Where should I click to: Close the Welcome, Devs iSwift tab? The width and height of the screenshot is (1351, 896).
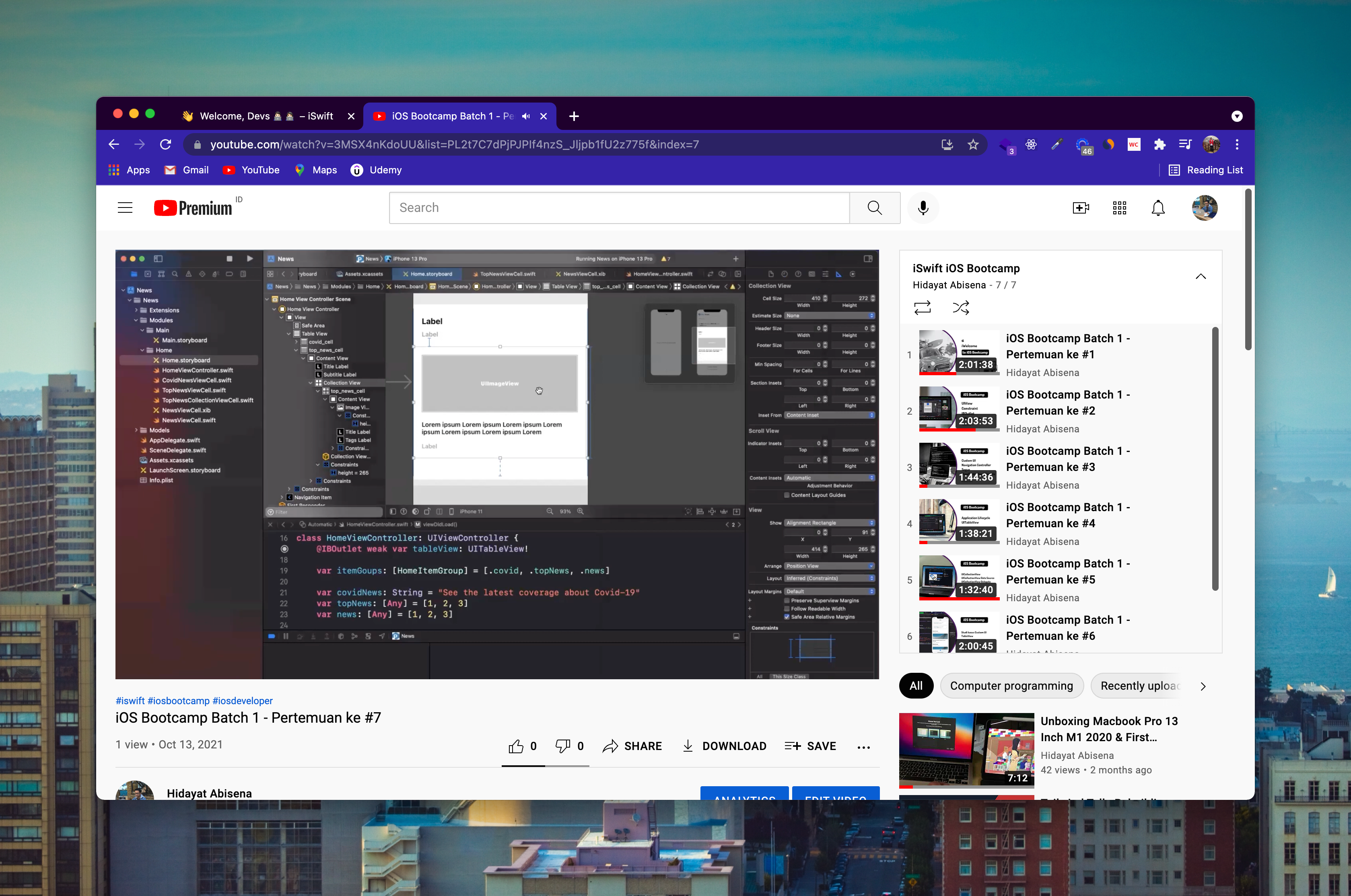351,116
